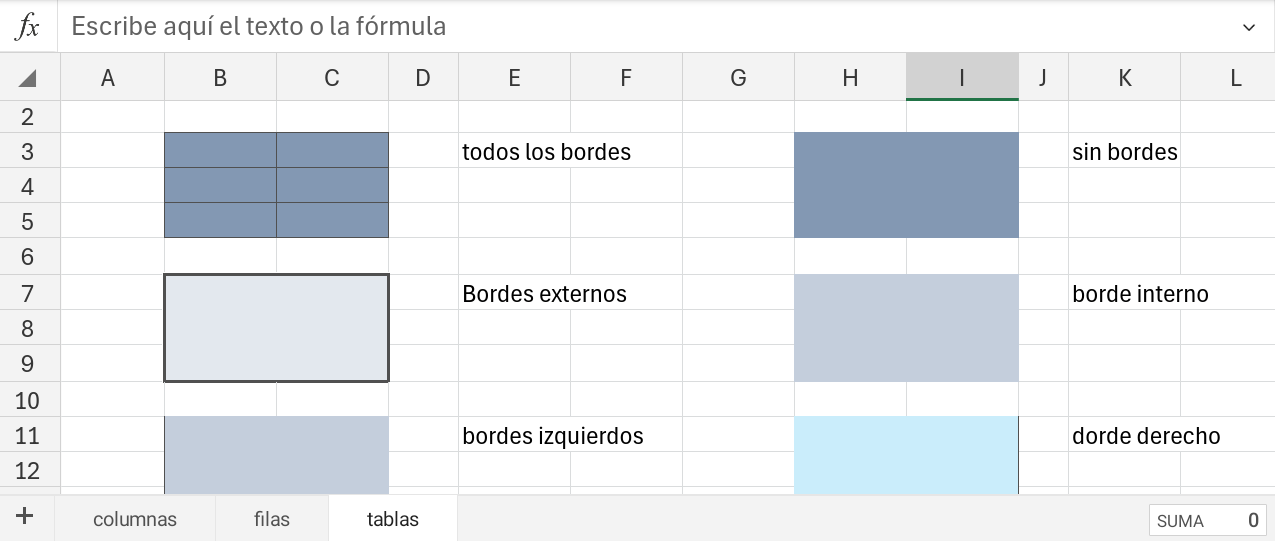This screenshot has height=541, width=1275.
Task: Select column I header
Action: 962,78
